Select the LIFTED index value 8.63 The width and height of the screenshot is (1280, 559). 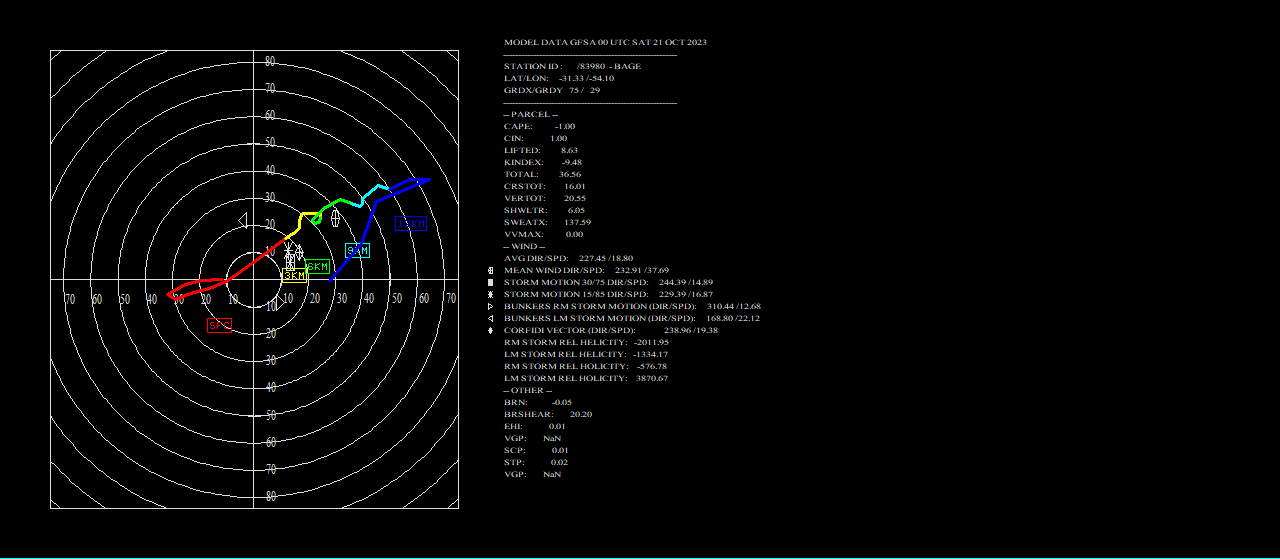[x=569, y=150]
